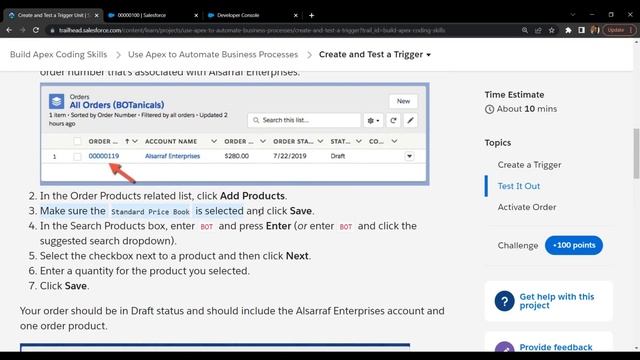640x360 pixels.
Task: Open Use Apex to Automate Business Processes breadcrumb
Action: click(x=213, y=55)
